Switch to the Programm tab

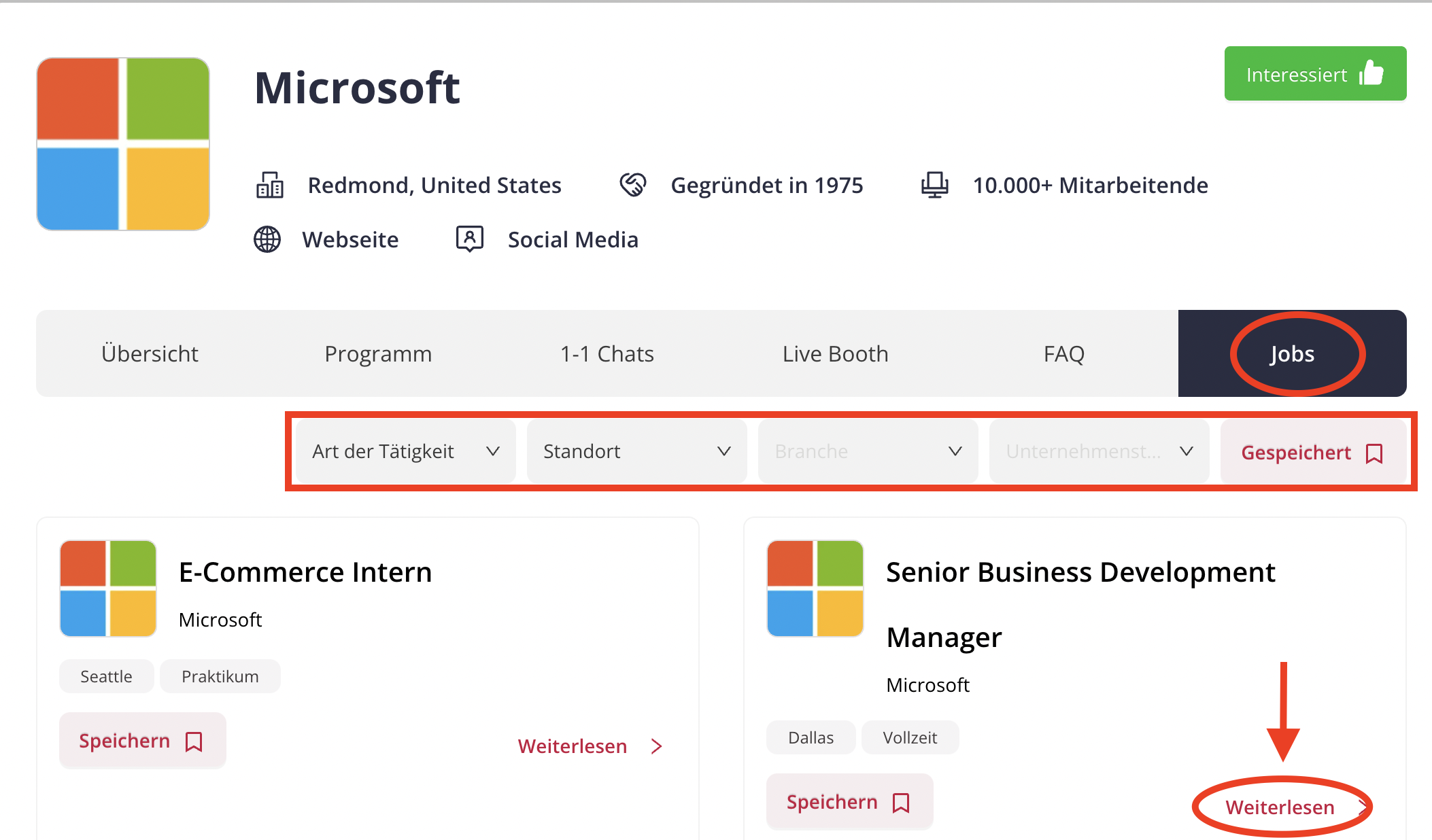pos(378,353)
